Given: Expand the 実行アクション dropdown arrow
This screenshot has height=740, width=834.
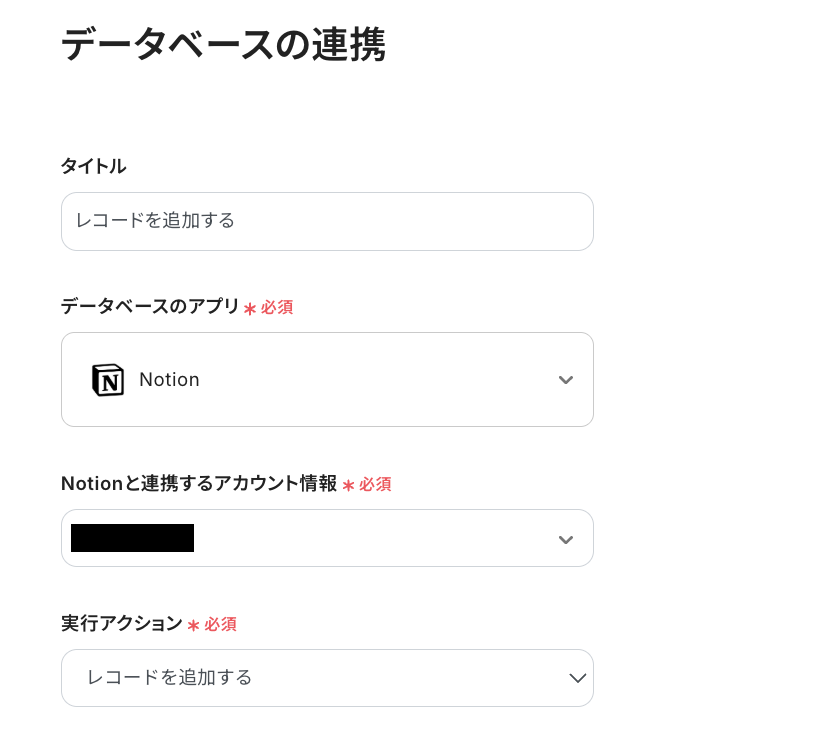Looking at the screenshot, I should coord(577,678).
